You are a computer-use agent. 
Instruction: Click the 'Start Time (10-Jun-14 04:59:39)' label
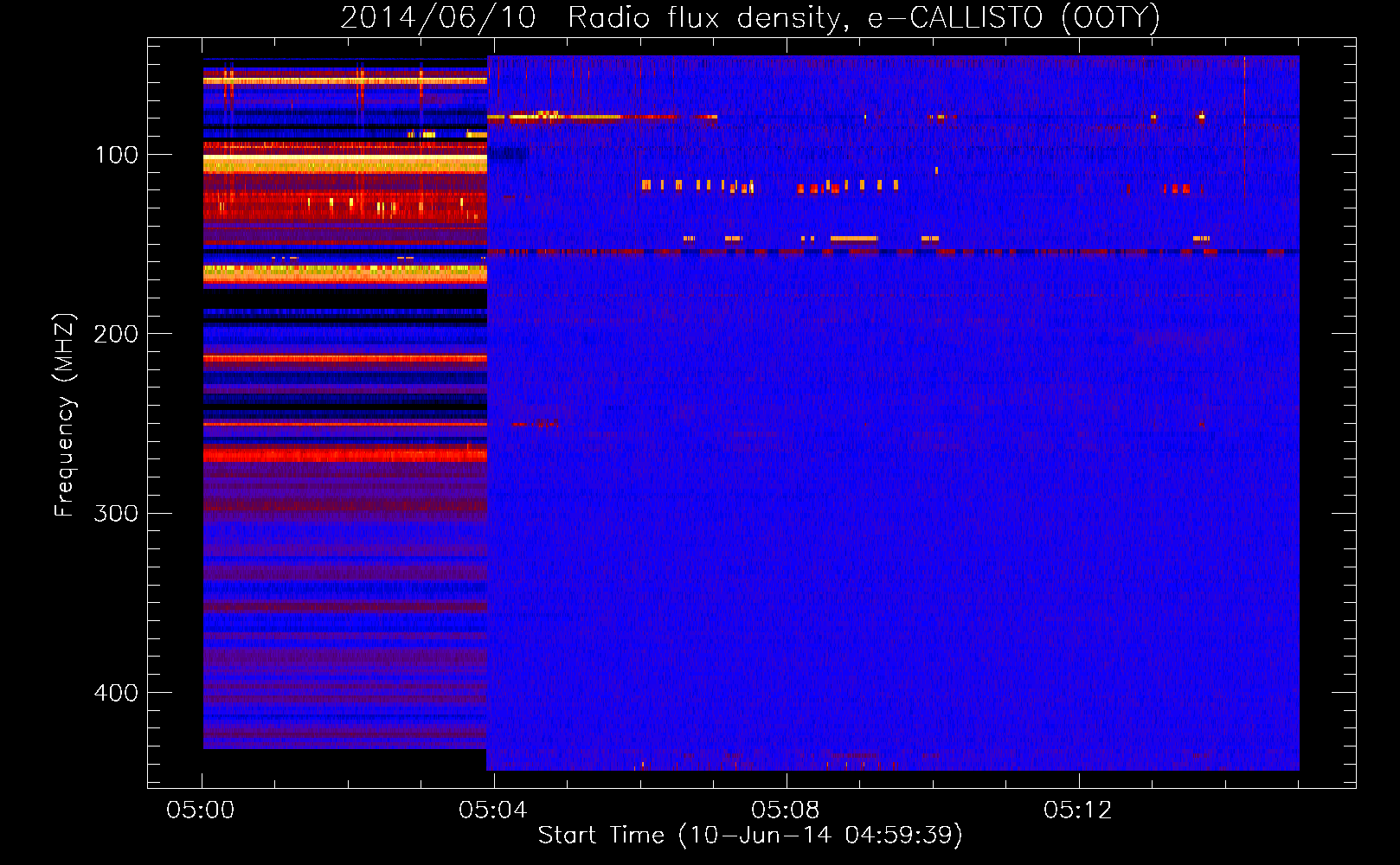point(750,836)
